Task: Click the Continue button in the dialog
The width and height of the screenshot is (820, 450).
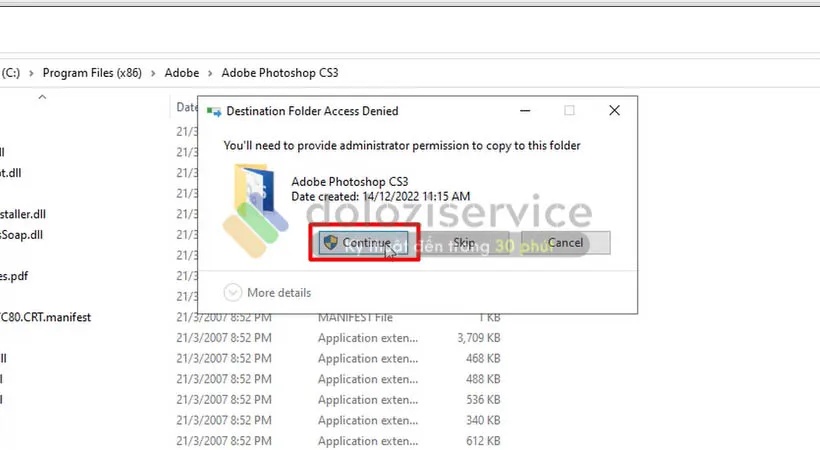Action: (363, 243)
